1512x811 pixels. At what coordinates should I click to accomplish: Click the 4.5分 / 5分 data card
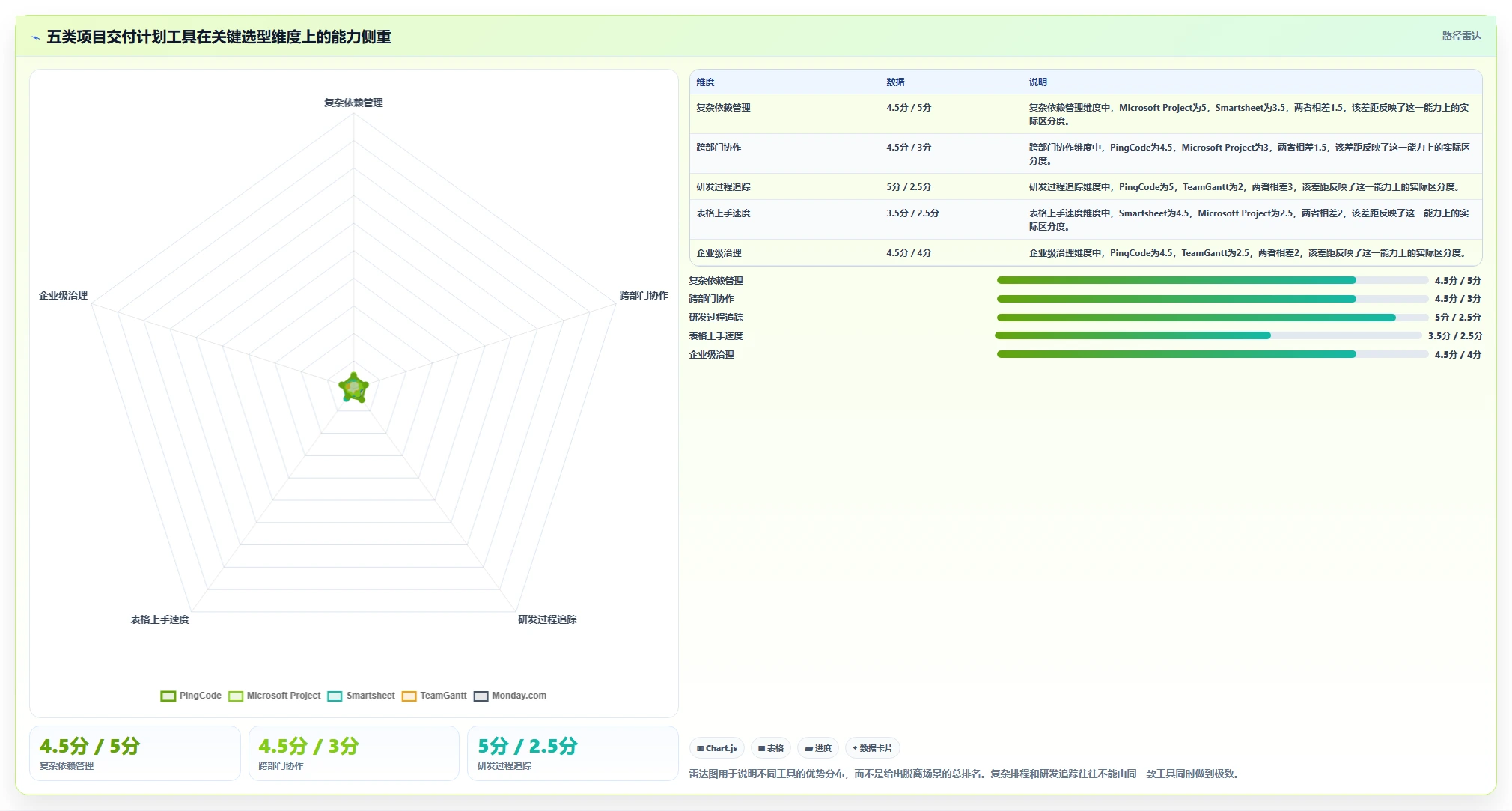coord(135,753)
